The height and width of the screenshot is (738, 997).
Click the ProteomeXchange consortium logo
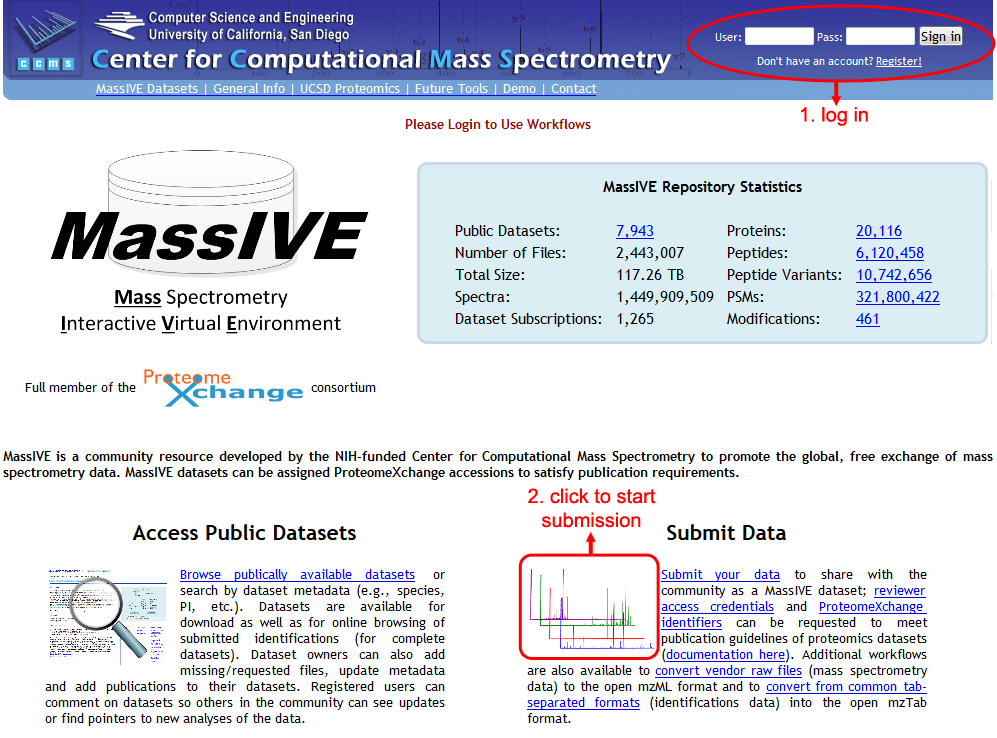(223, 387)
